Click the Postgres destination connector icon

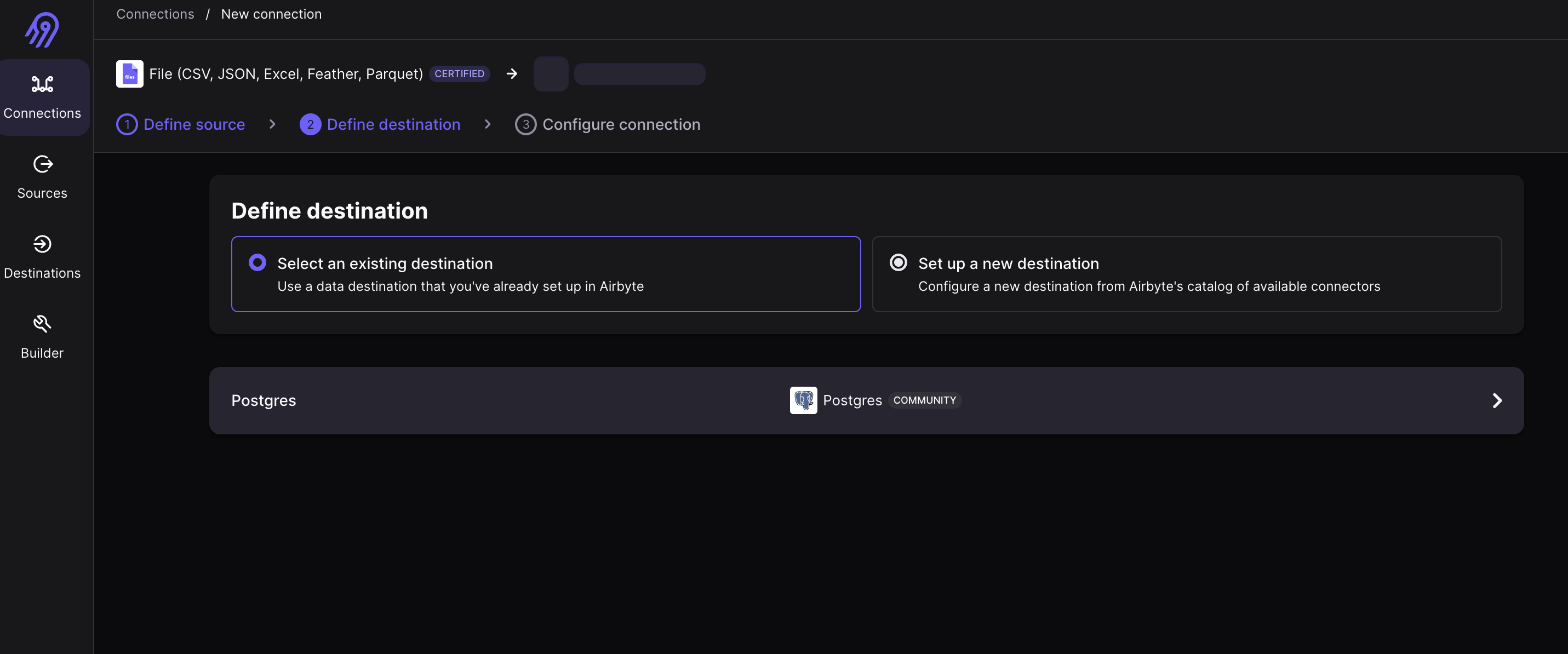[803, 400]
